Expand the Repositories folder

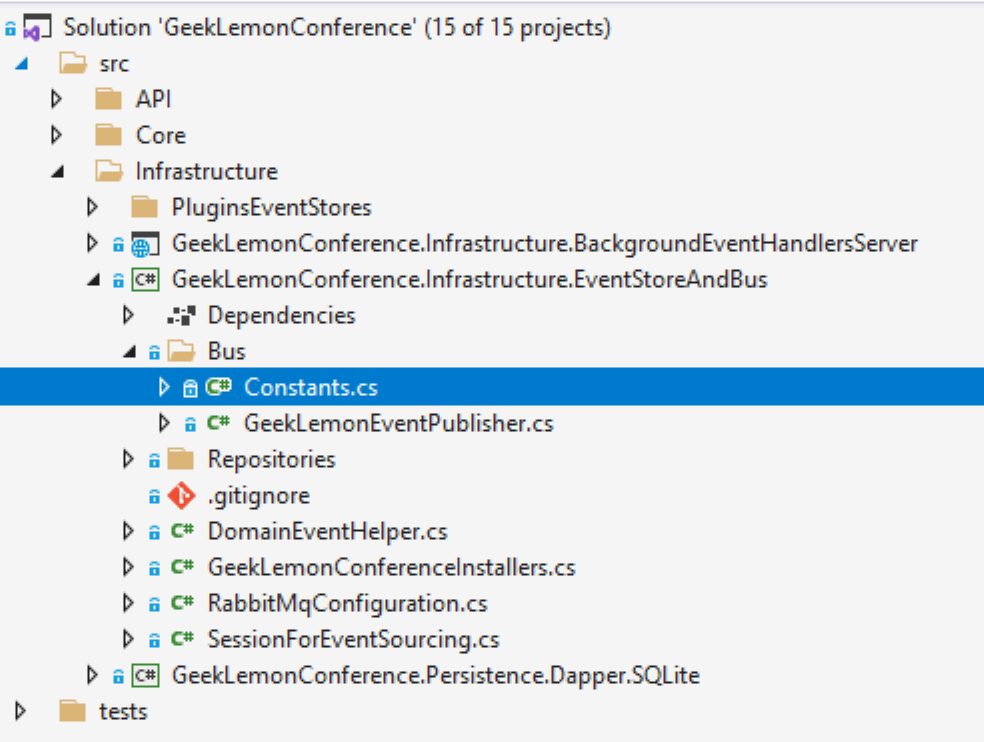pos(128,459)
